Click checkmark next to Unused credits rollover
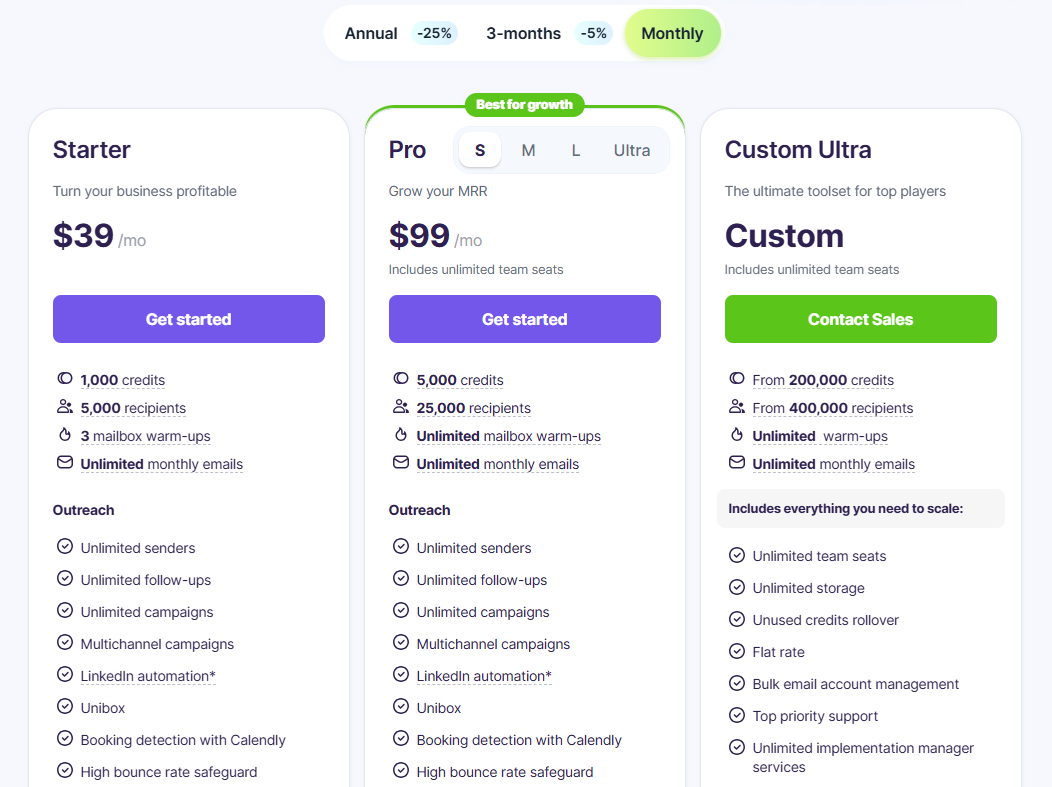 pyautogui.click(x=737, y=619)
